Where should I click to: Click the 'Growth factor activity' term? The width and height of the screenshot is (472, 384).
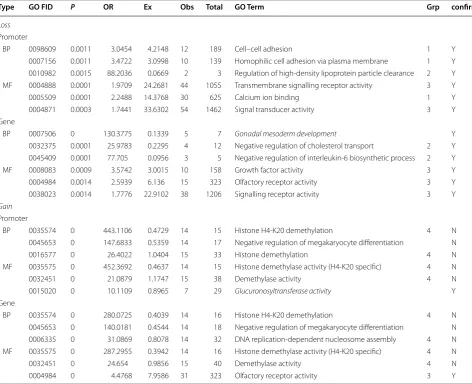(269, 170)
